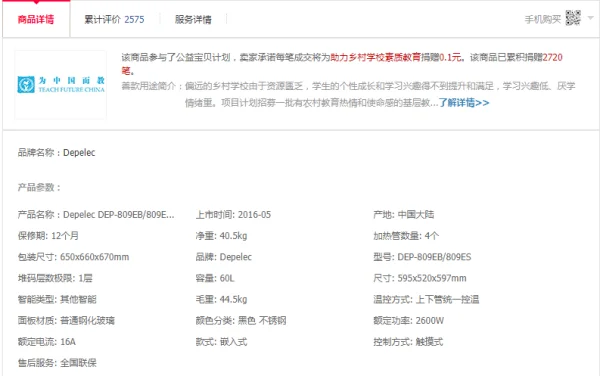
Task: Click 包装尺寸: 650x660x670mm entry
Action: click(73, 257)
